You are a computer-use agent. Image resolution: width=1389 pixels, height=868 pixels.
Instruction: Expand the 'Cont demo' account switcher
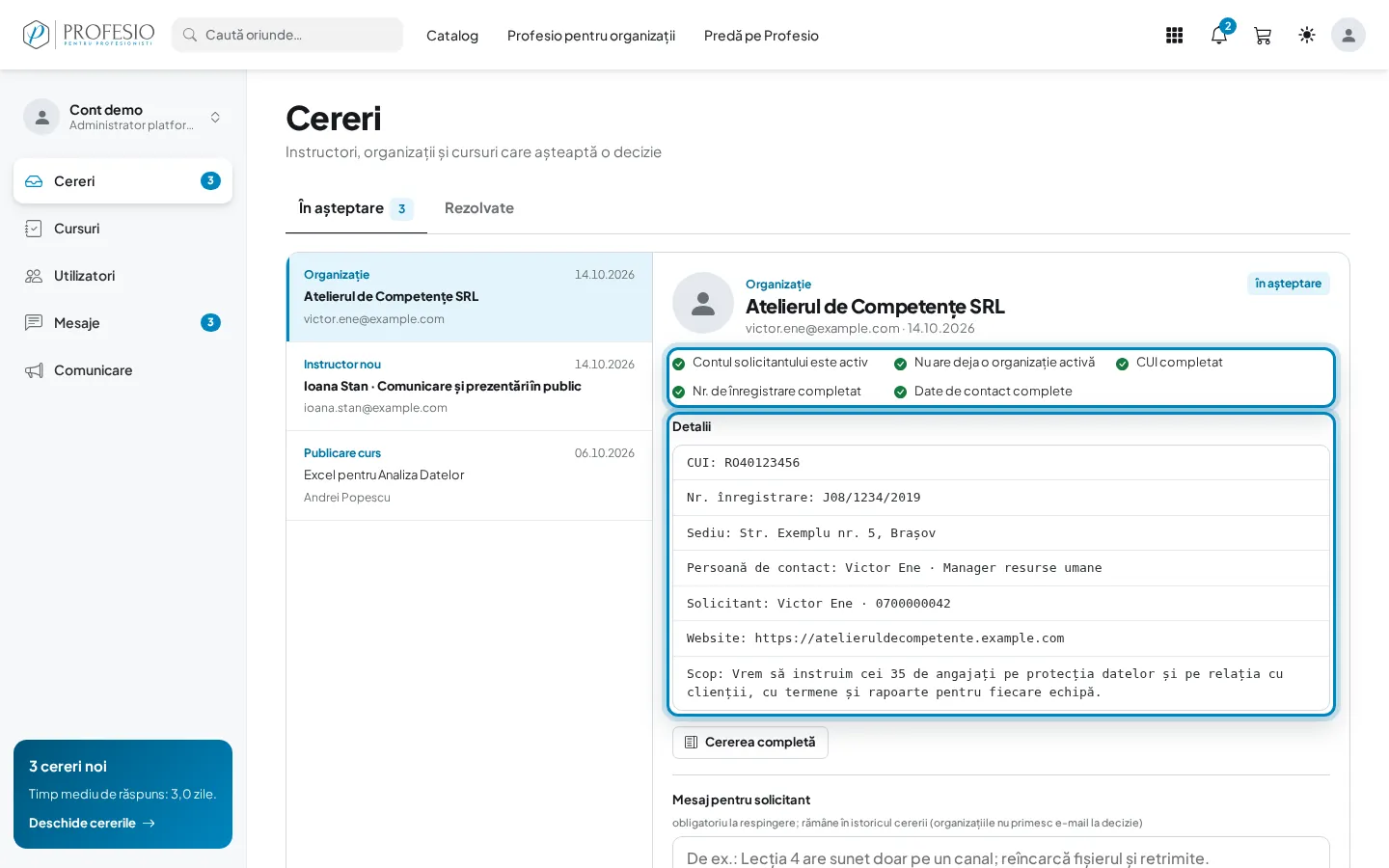(123, 117)
